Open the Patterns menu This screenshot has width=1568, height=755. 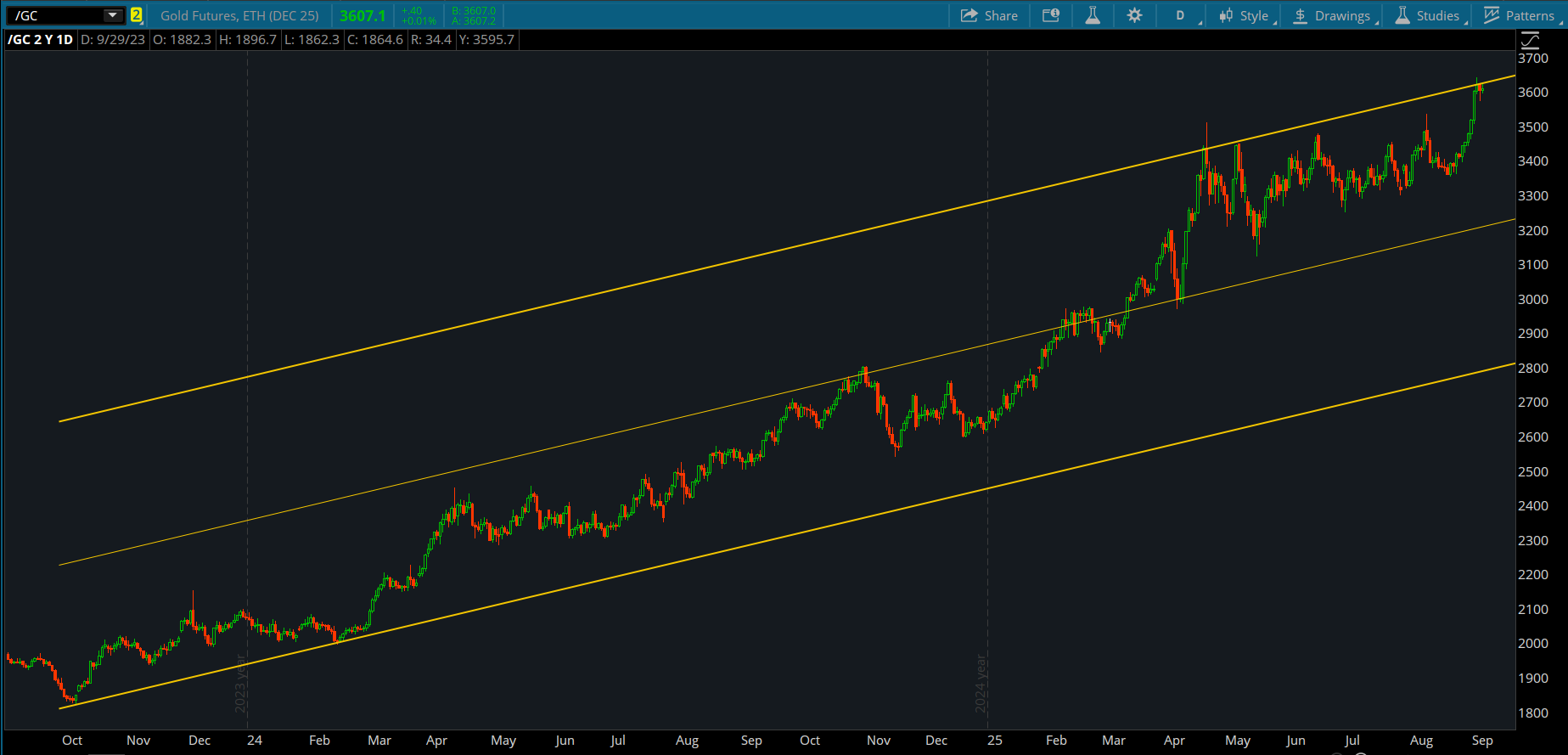click(x=1520, y=15)
